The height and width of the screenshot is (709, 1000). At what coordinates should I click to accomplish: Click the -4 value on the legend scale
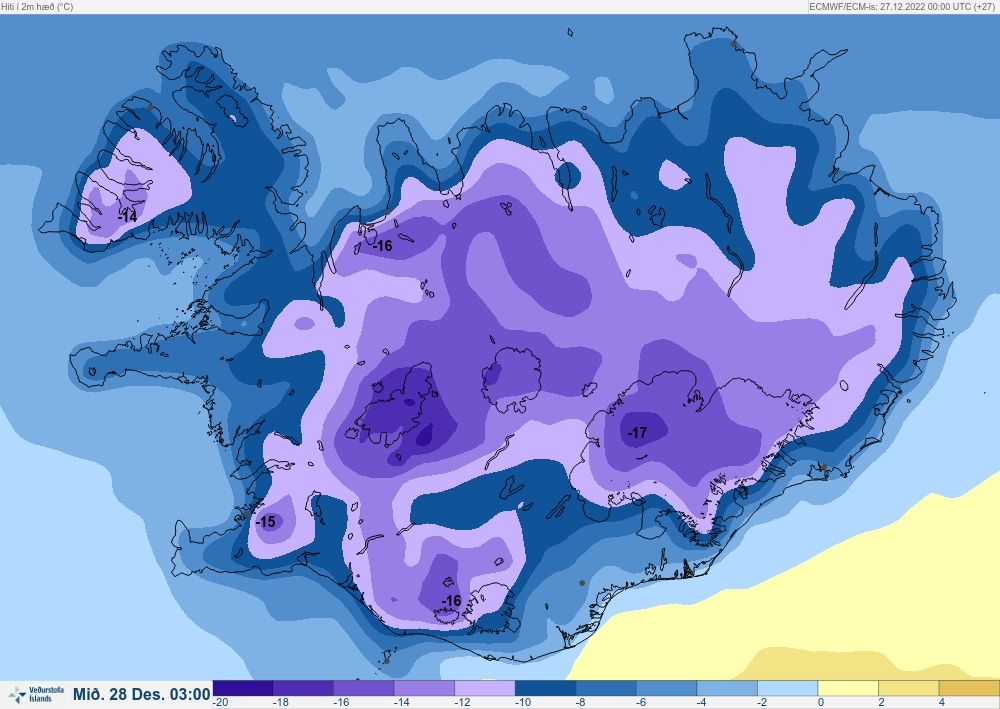[x=703, y=703]
